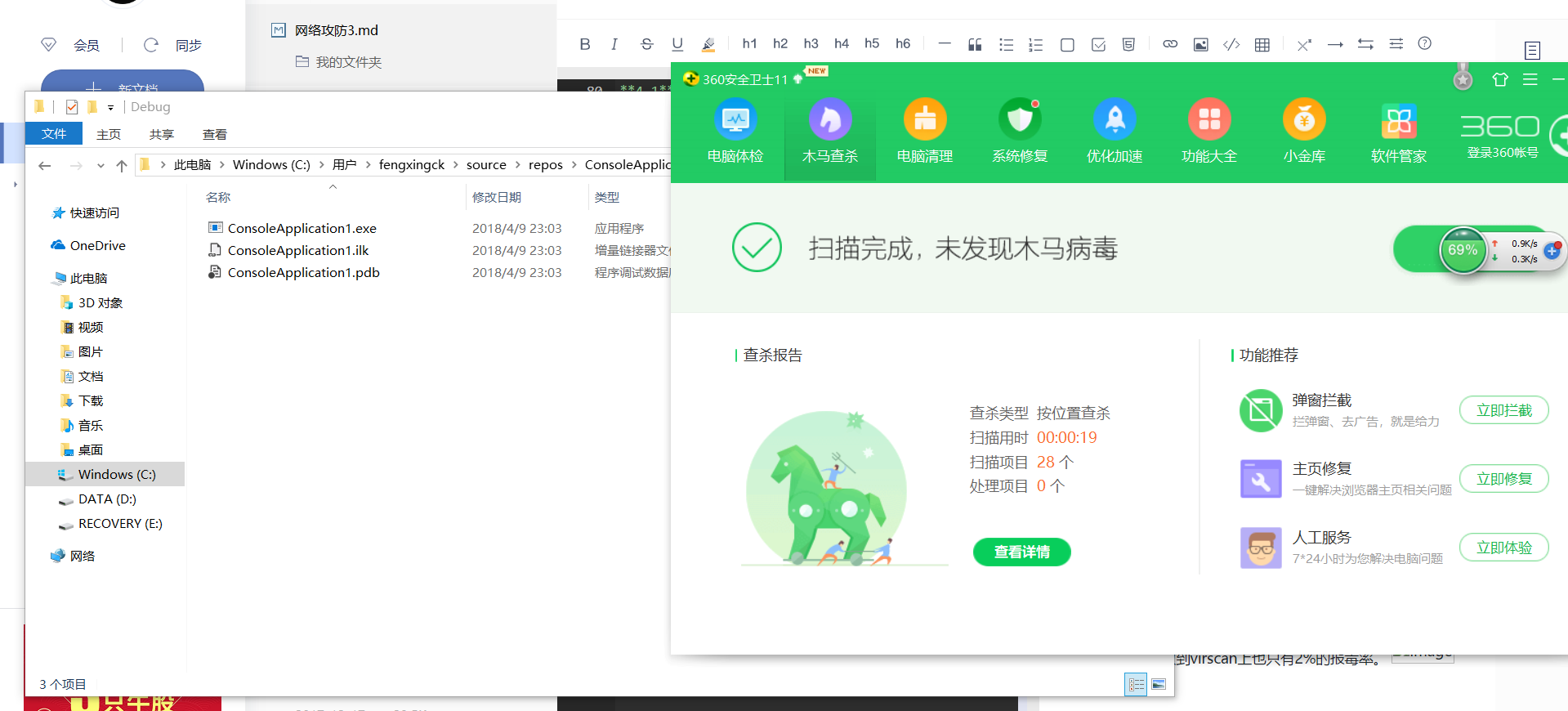Open 功能大全 in 360 Security
This screenshot has height=711, width=1568.
(x=1209, y=131)
